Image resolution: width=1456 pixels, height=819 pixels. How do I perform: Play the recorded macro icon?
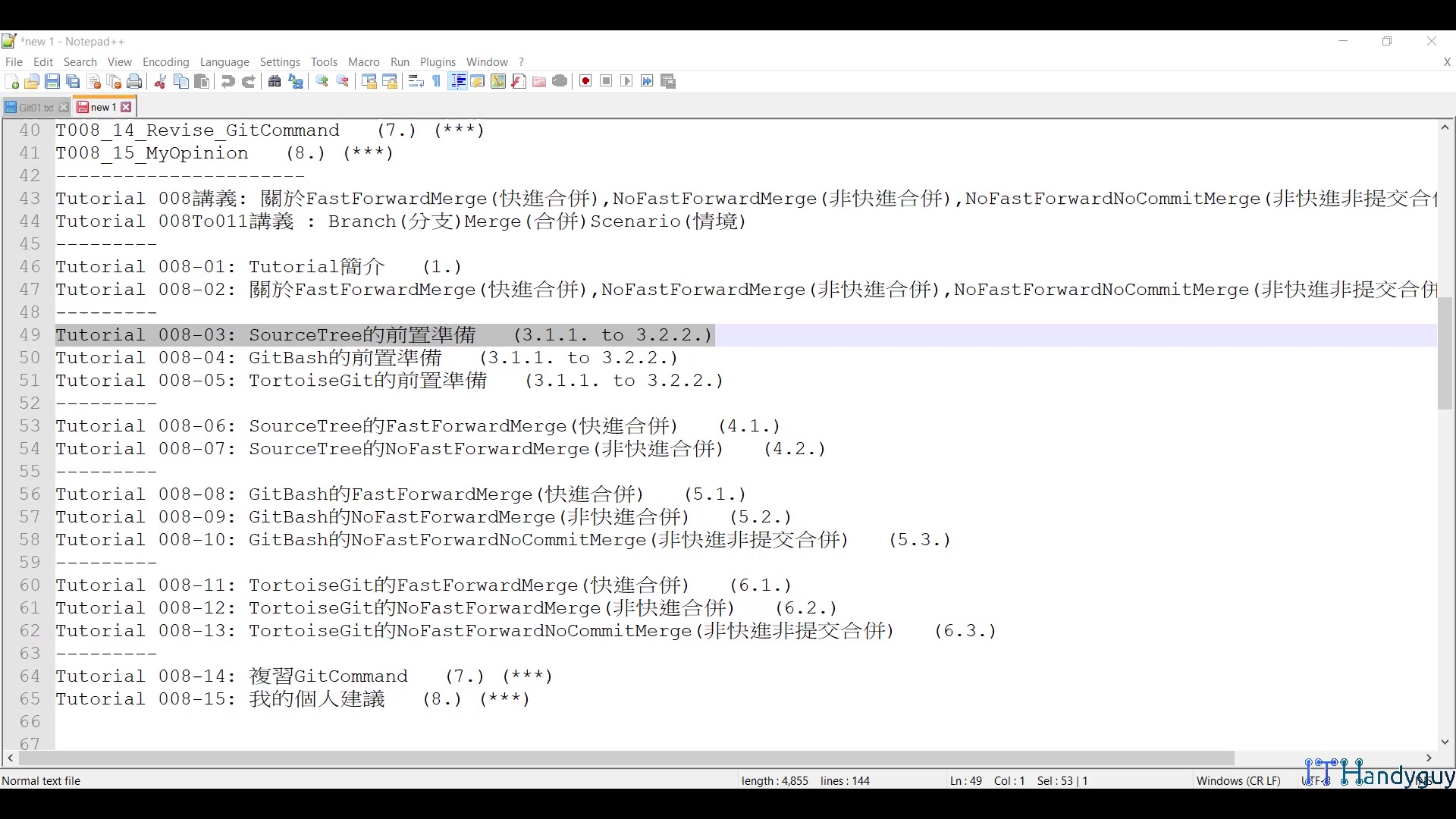[626, 81]
